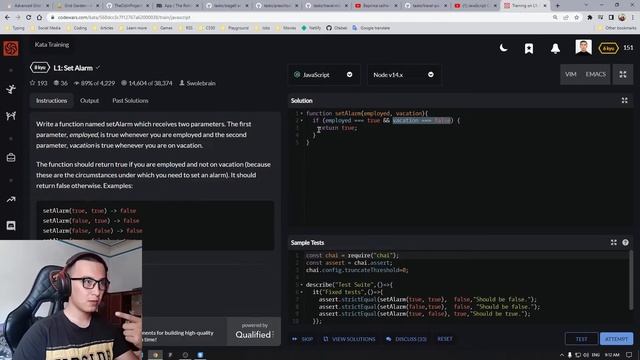Click VIEW SOLUTIONS
Viewport: 640px width, 360px height.
349,339
